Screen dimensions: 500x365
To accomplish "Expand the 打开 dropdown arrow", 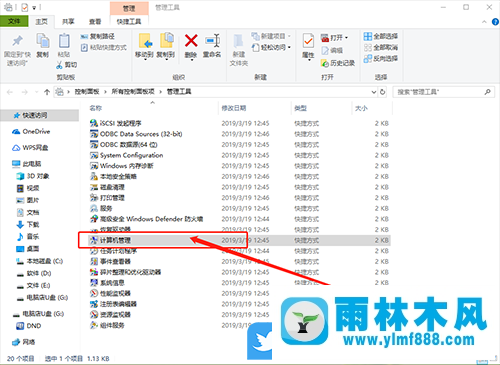I will 346,38.
